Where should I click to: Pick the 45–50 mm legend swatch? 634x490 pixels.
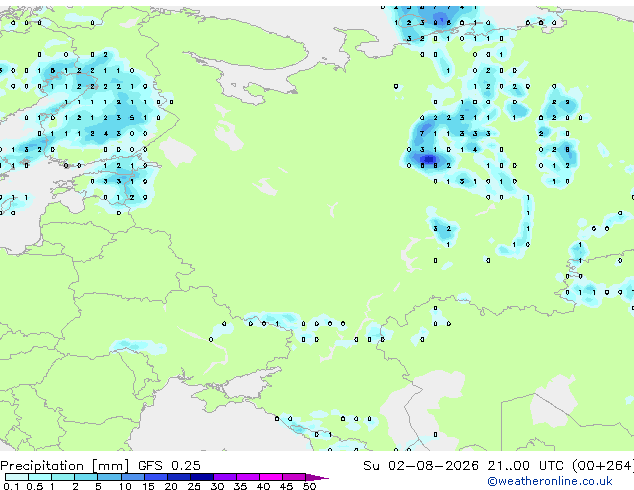[x=294, y=477]
